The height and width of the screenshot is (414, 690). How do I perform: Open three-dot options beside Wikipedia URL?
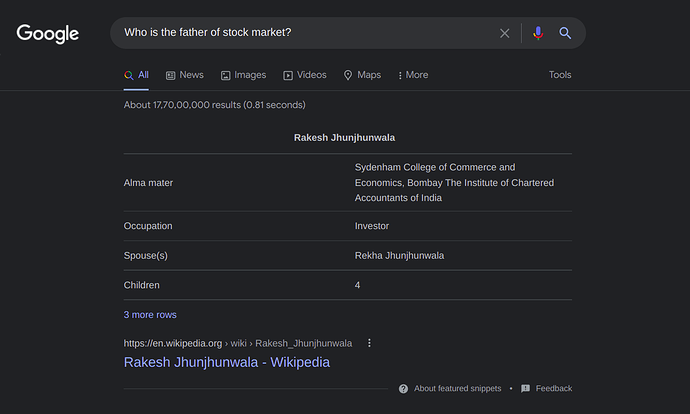[369, 343]
